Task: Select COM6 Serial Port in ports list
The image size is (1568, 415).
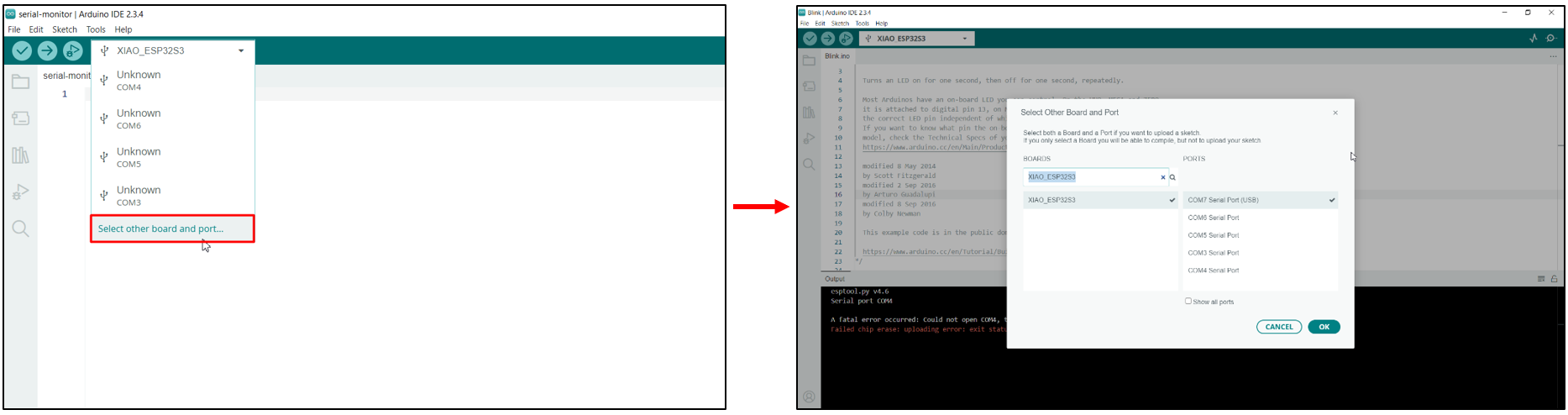Action: coord(1260,218)
